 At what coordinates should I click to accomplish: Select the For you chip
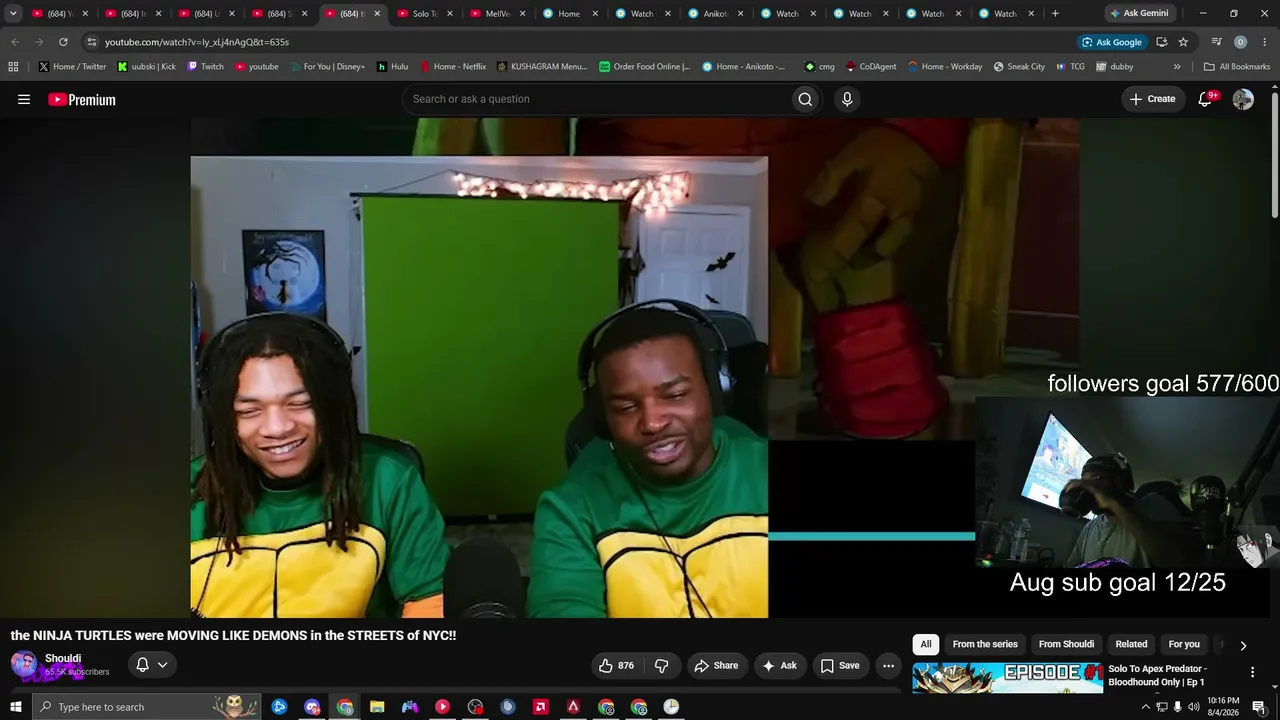pyautogui.click(x=1184, y=644)
